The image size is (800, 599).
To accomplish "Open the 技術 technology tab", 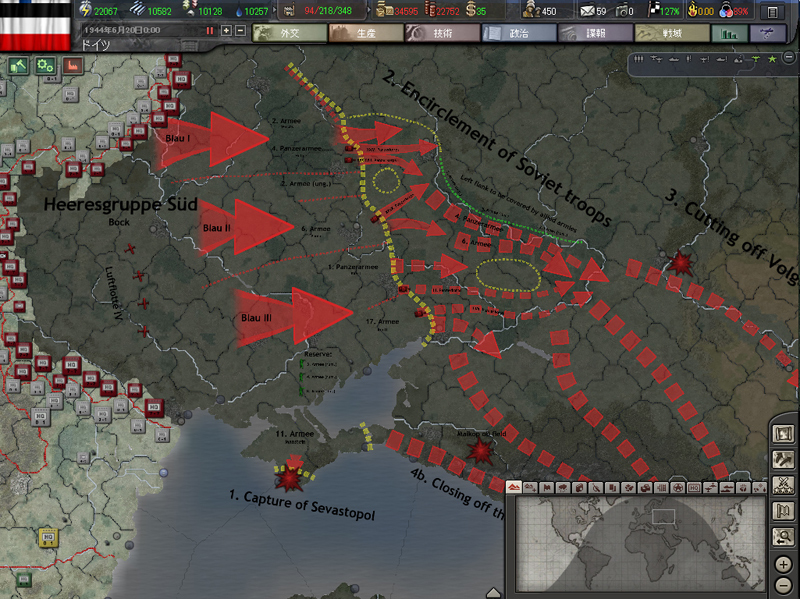I will [x=442, y=33].
